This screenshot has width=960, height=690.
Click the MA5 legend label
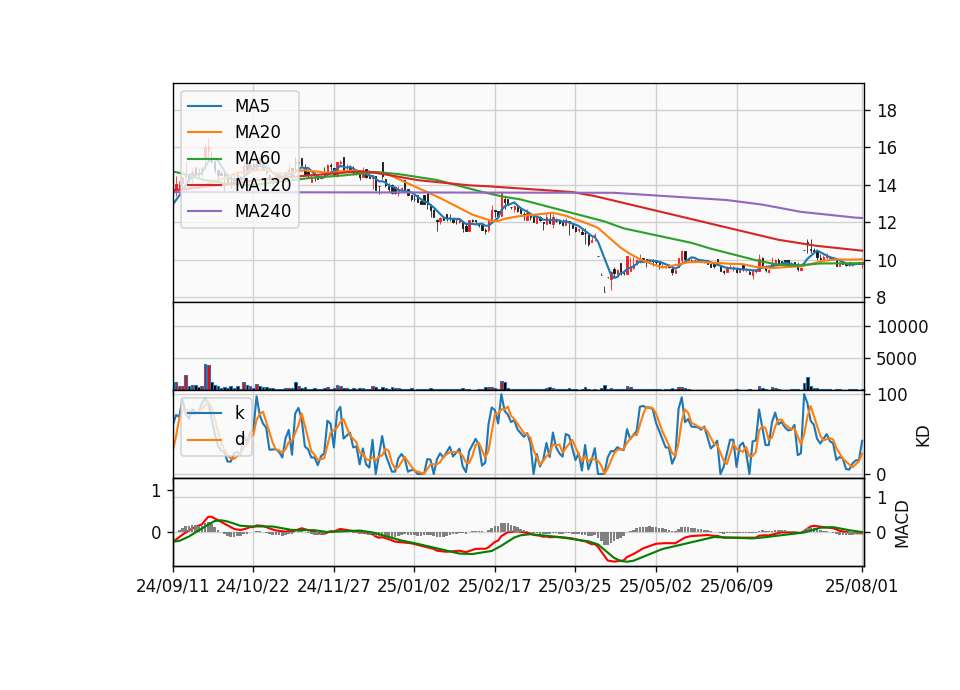[x=252, y=106]
